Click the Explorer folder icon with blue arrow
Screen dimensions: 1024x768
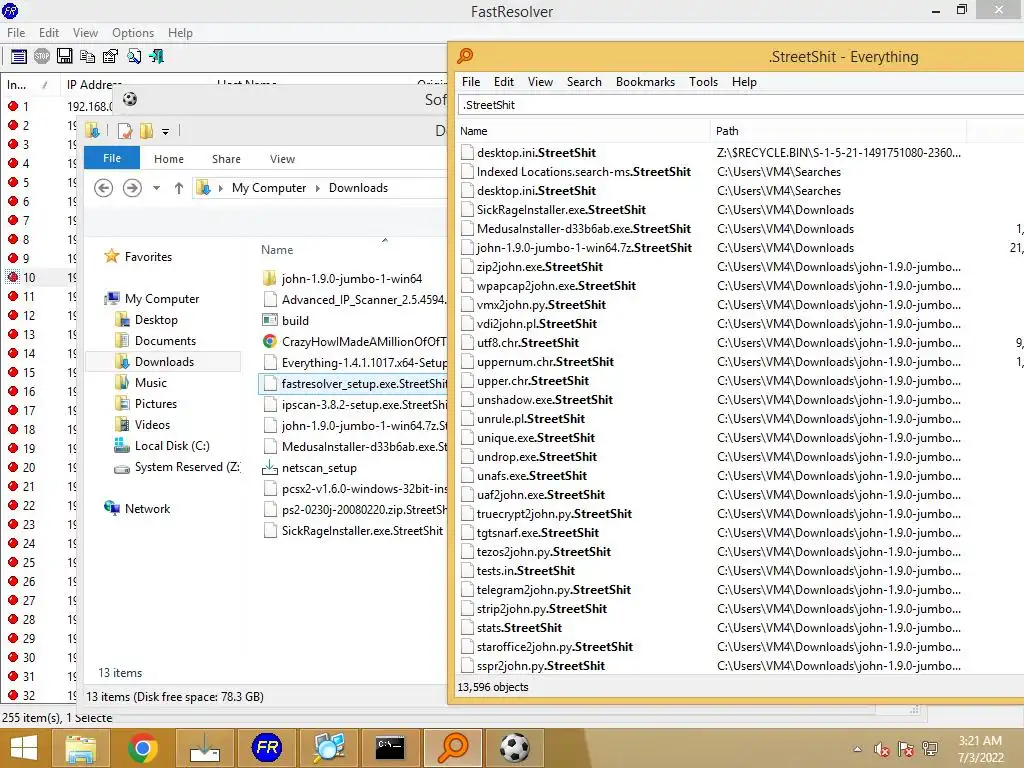(x=92, y=131)
